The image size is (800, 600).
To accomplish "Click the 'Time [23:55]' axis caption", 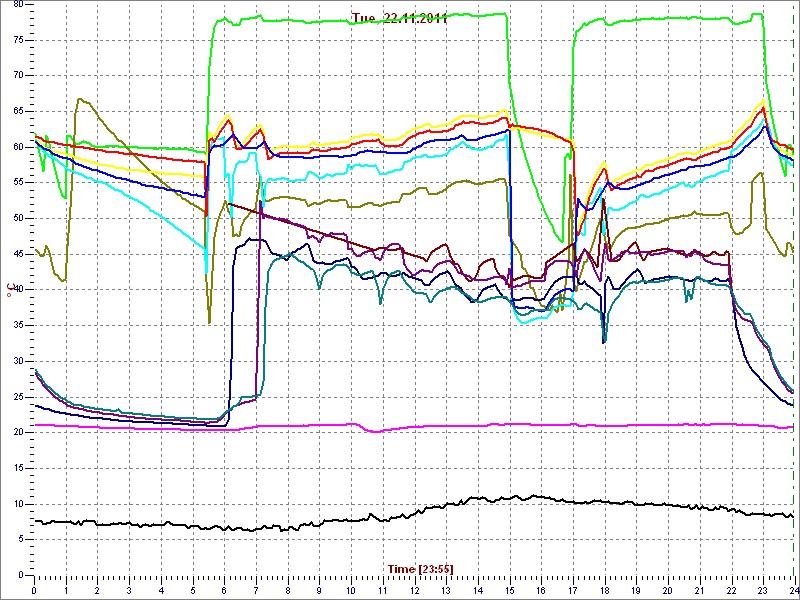I will [420, 568].
